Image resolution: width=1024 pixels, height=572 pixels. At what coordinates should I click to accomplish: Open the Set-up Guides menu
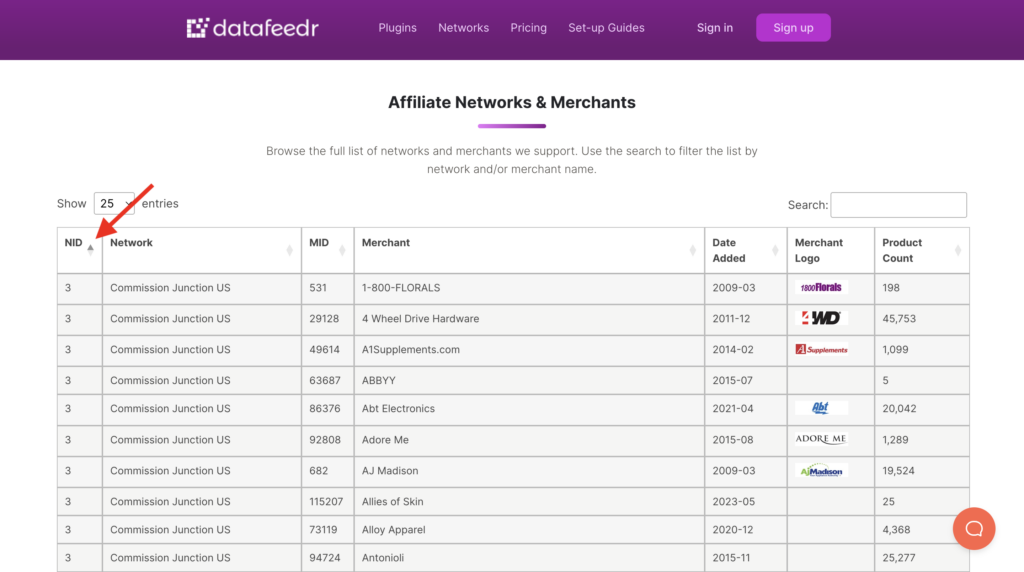tap(606, 27)
